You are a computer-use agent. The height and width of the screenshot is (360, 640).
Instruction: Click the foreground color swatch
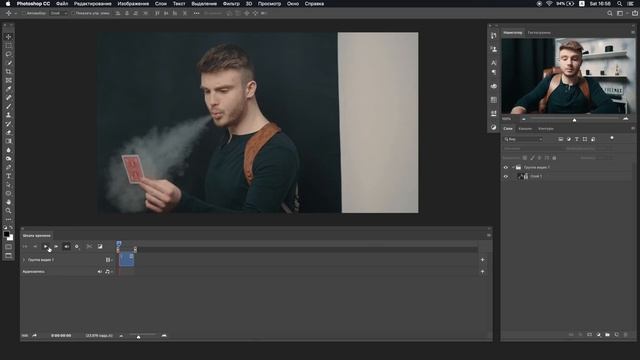(7, 234)
